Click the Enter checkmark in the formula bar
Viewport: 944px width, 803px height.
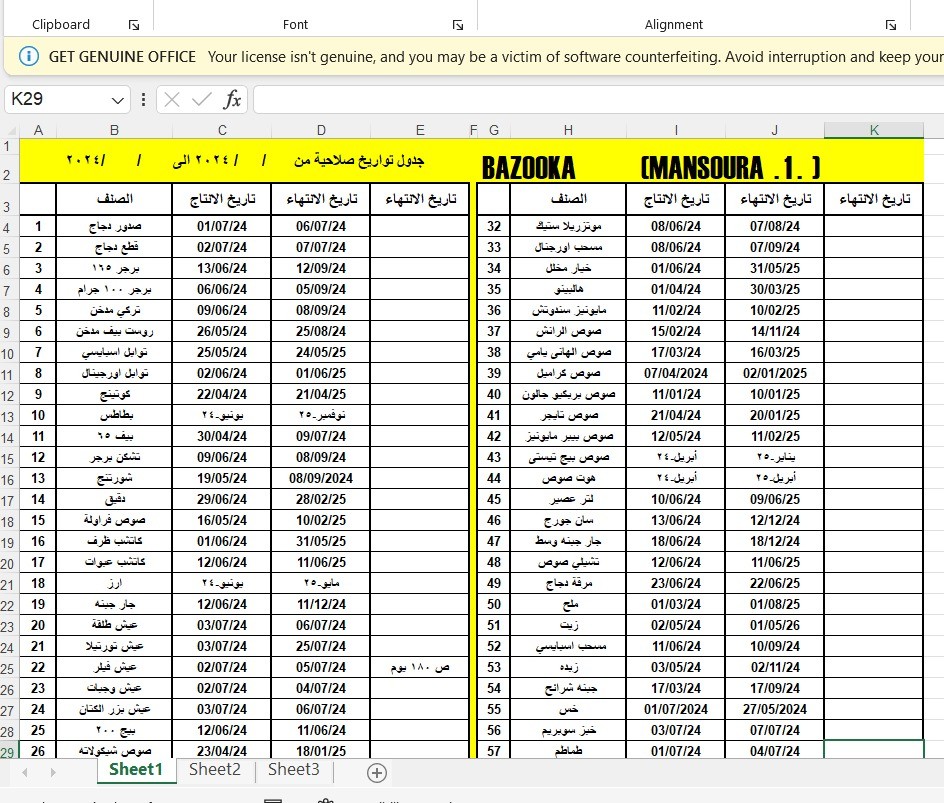pyautogui.click(x=201, y=99)
